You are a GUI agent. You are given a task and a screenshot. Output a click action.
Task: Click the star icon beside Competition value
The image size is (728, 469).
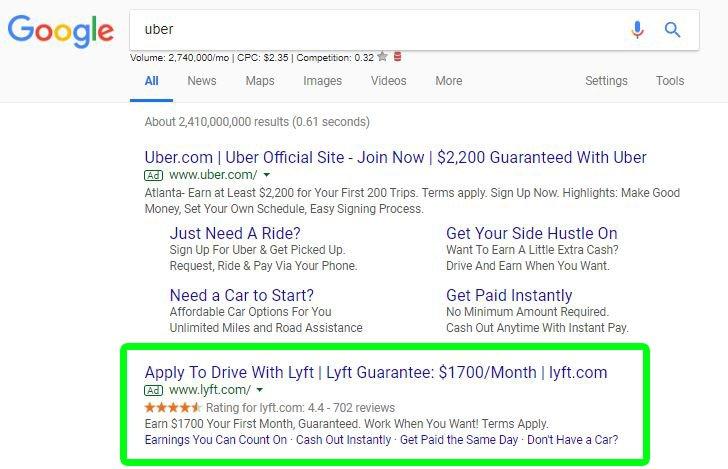382,57
